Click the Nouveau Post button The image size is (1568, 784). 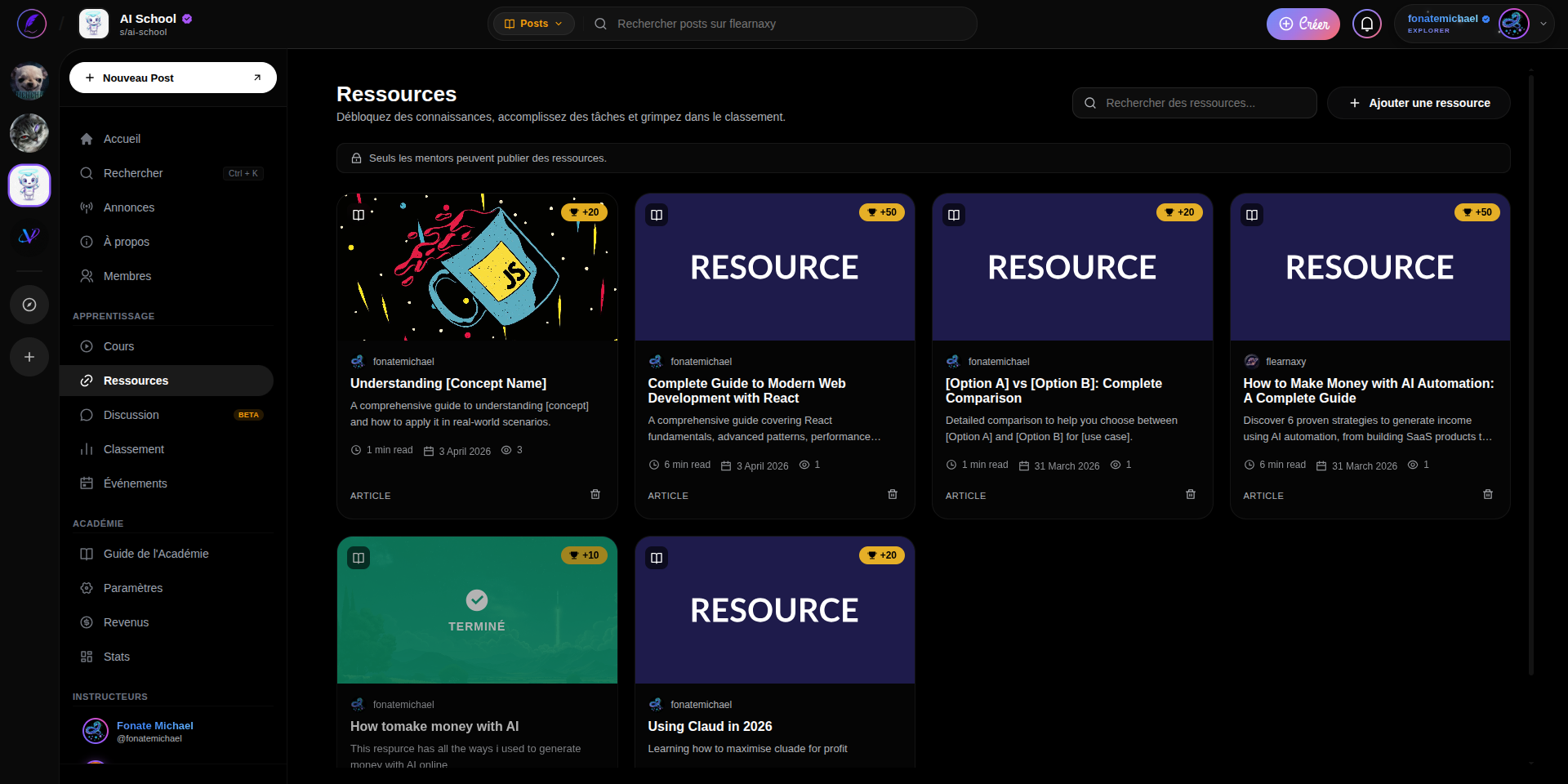coord(172,78)
